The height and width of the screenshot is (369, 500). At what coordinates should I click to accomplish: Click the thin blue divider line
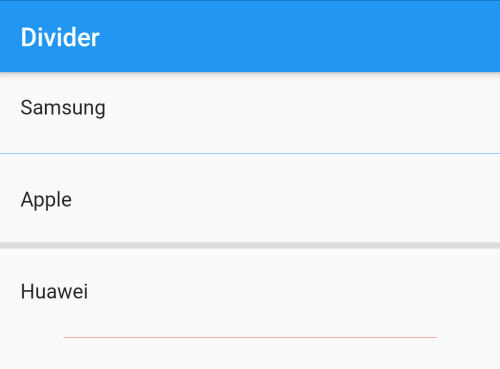point(250,153)
